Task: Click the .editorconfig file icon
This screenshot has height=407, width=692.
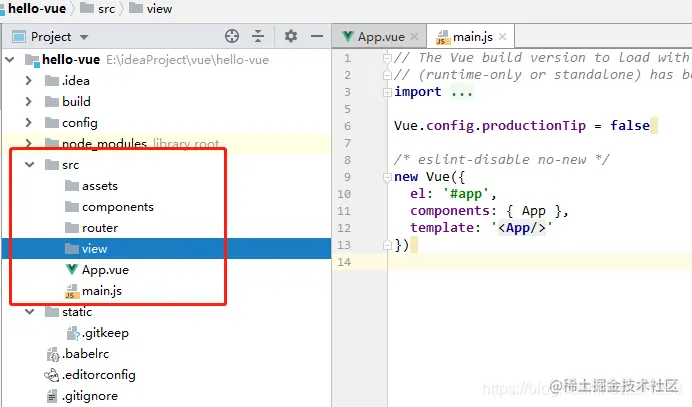Action: click(x=52, y=375)
